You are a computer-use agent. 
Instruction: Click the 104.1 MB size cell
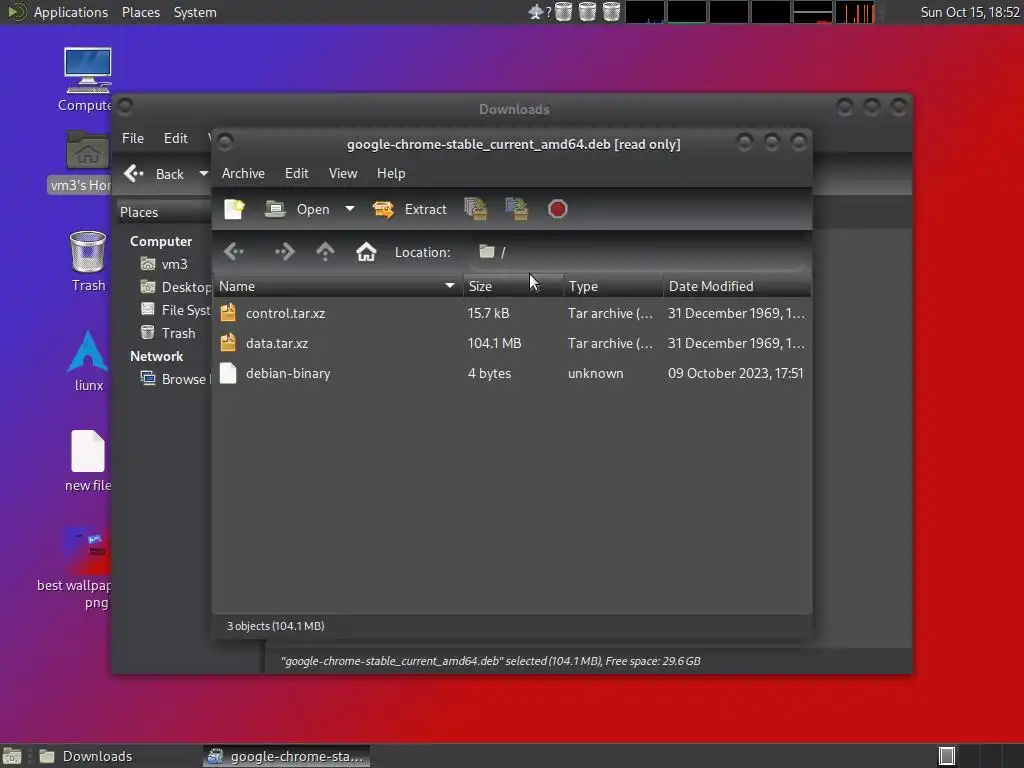point(494,343)
